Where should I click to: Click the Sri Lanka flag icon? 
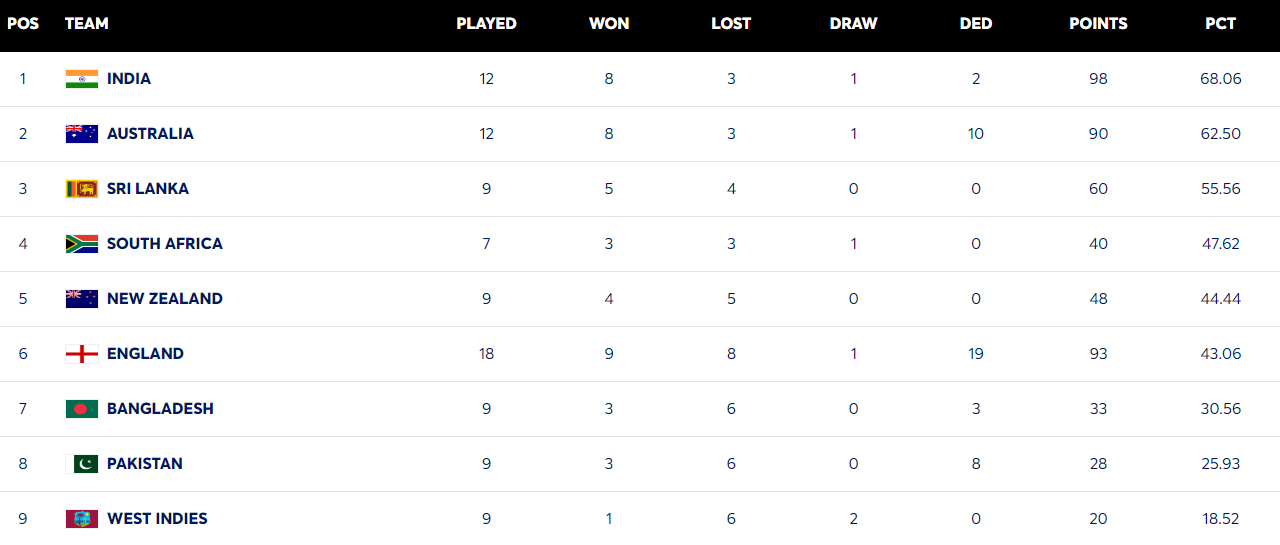click(82, 189)
